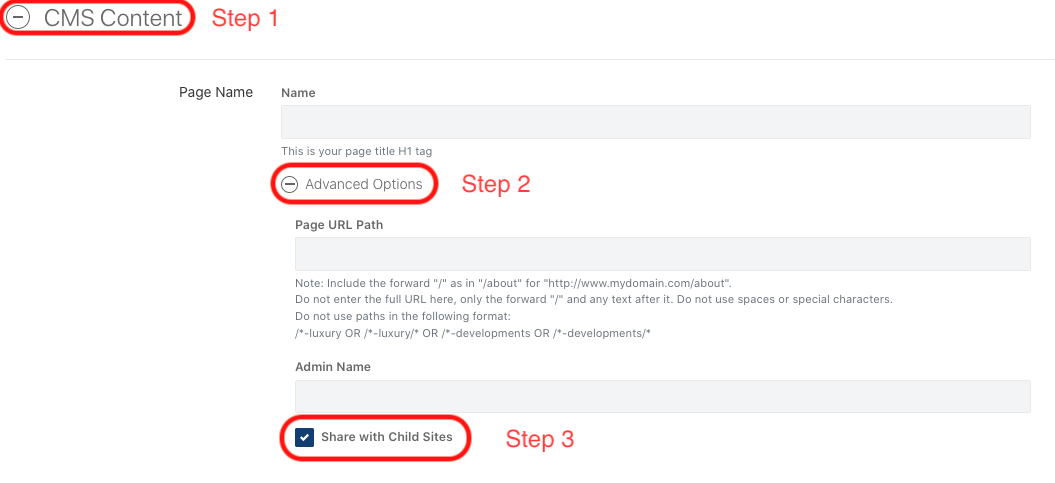Screen dimensions: 1055x483
Task: Collapse Advanced Options using the minus circle icon
Action: pos(289,184)
